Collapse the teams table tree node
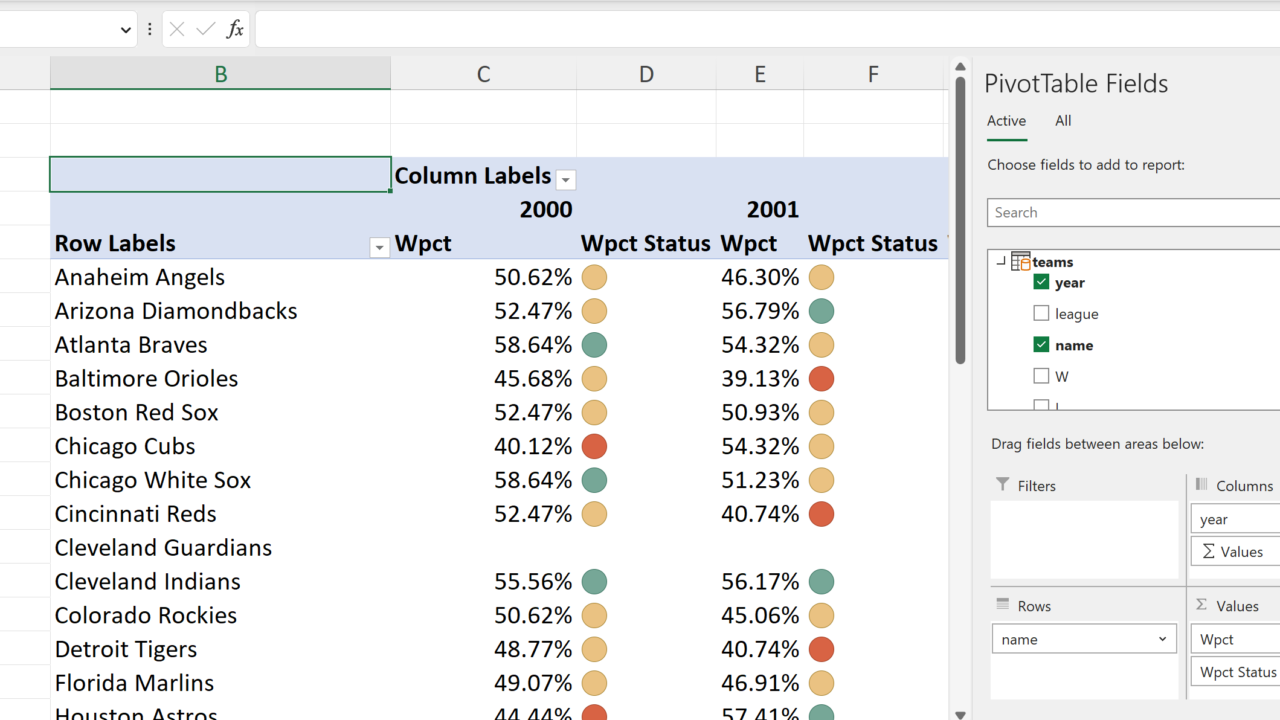 pos(1000,261)
